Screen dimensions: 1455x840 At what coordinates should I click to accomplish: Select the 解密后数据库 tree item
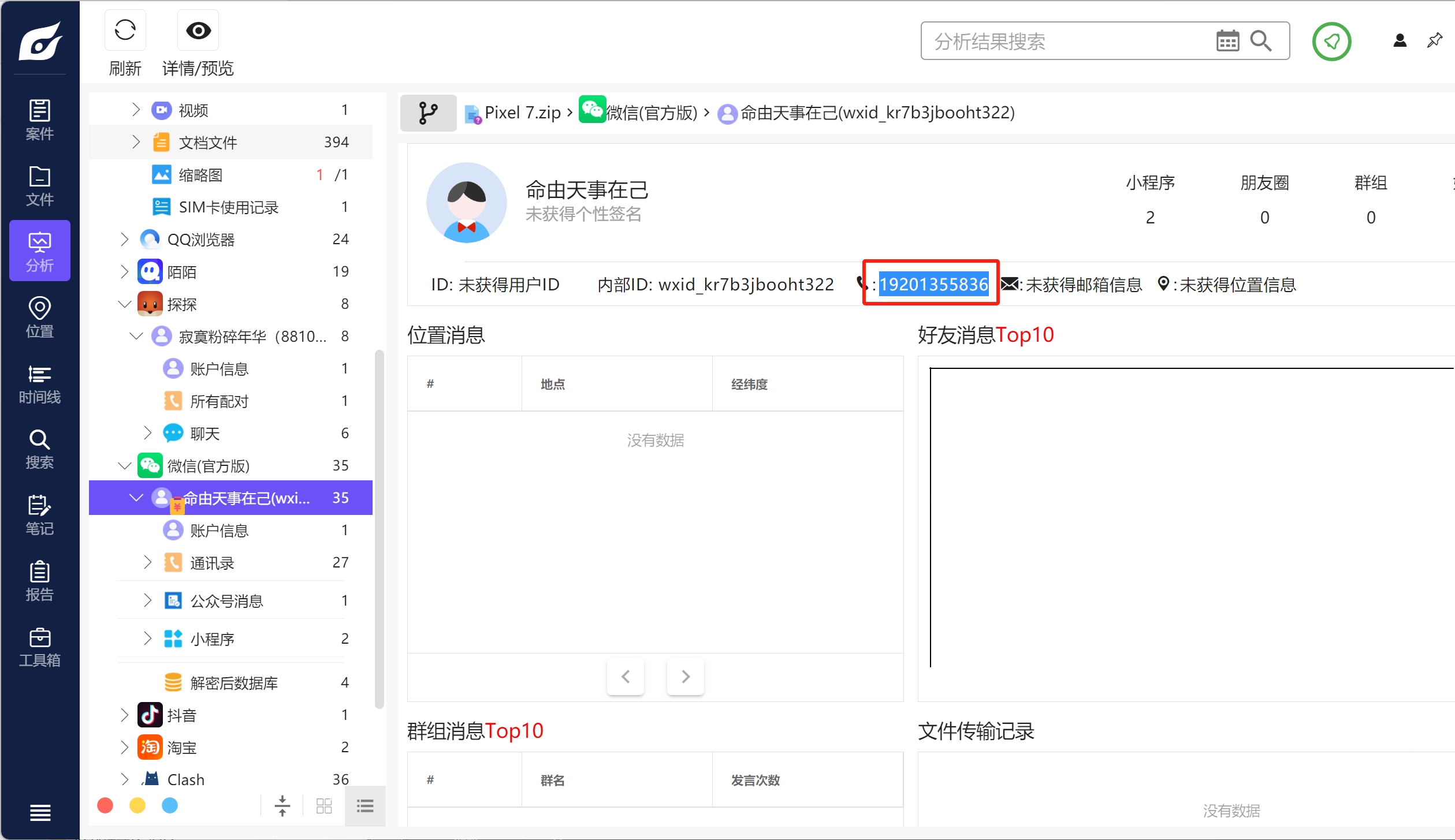point(231,682)
